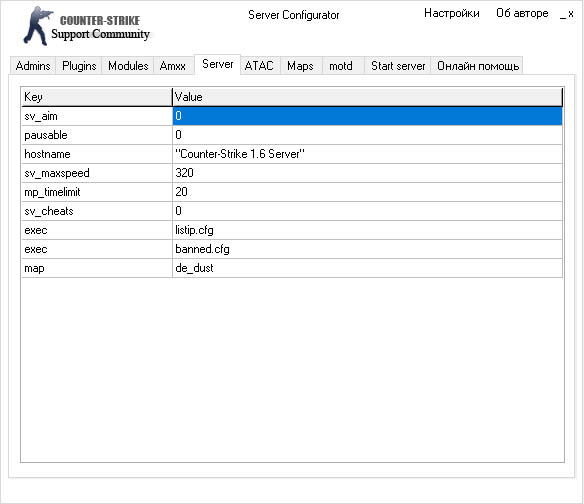The width and height of the screenshot is (584, 504).
Task: Open Об авторе about link
Action: click(522, 13)
